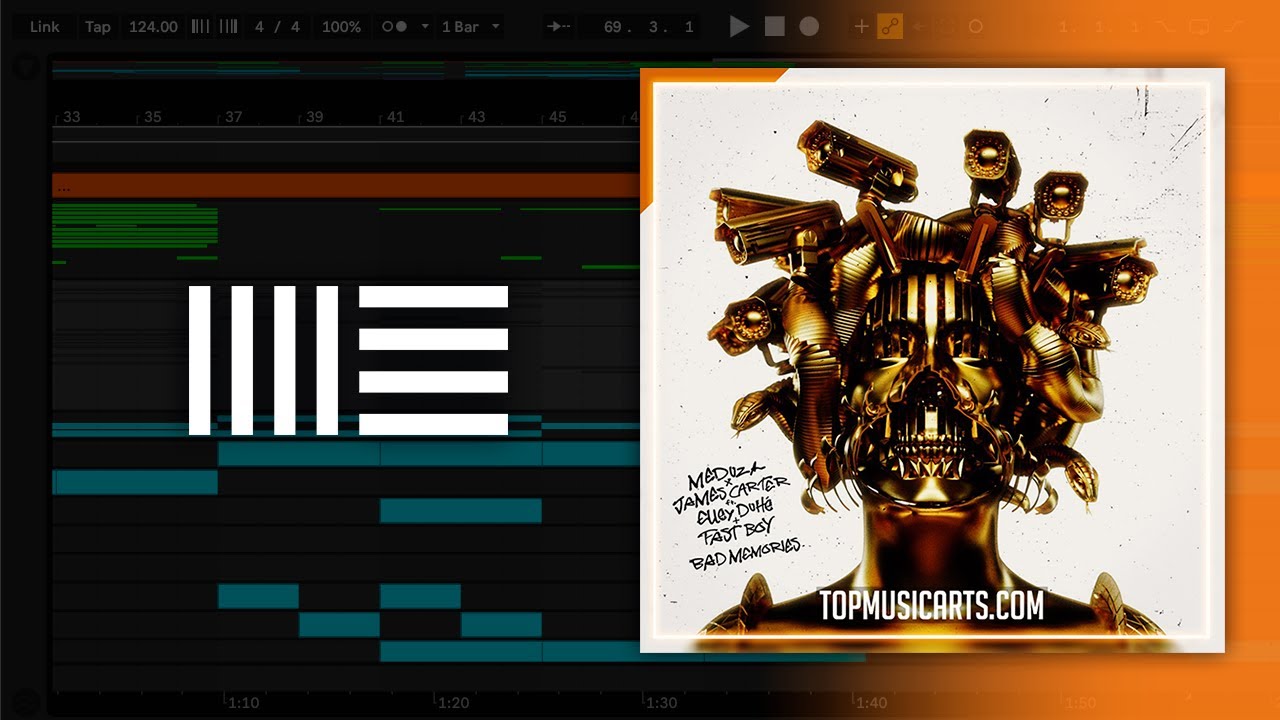Toggle the orange Automation Arm button
1280x720 pixels.
[x=890, y=27]
